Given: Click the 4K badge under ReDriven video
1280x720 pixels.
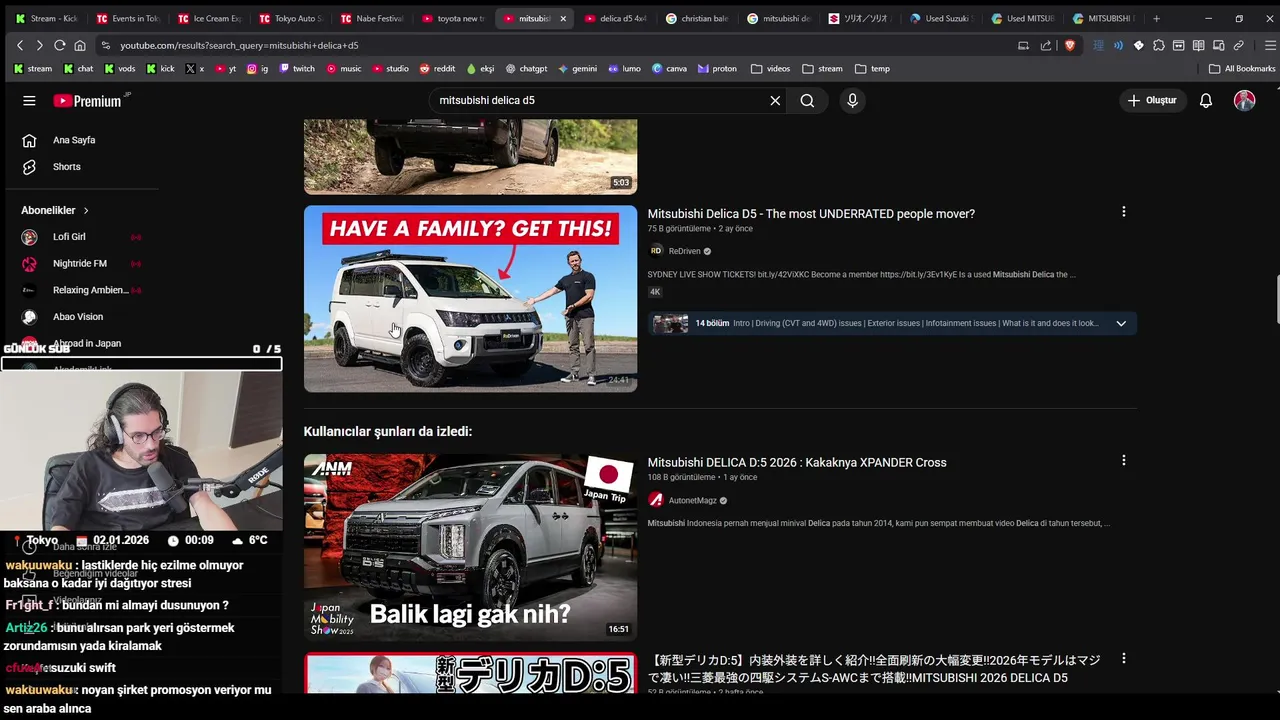Looking at the screenshot, I should (655, 292).
